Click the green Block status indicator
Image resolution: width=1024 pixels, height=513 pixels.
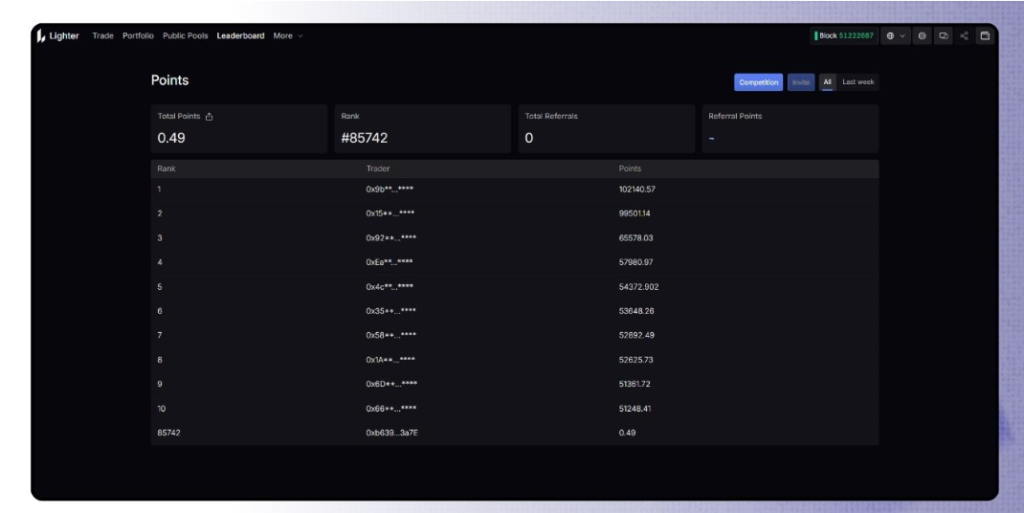click(844, 36)
